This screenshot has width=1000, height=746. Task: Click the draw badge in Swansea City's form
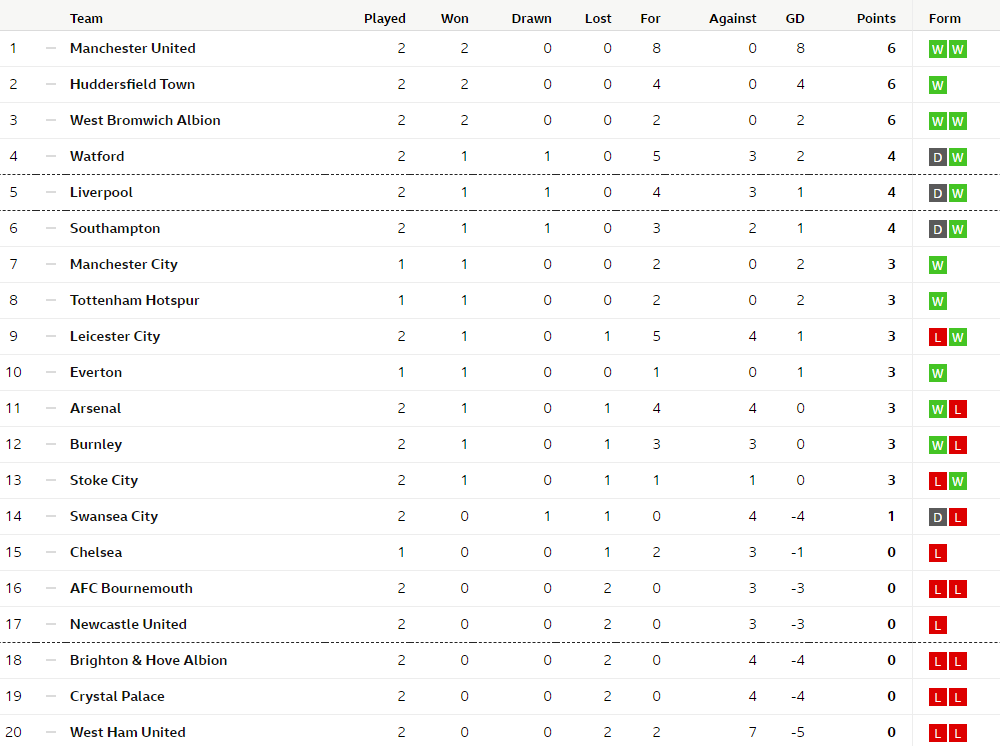[x=937, y=517]
